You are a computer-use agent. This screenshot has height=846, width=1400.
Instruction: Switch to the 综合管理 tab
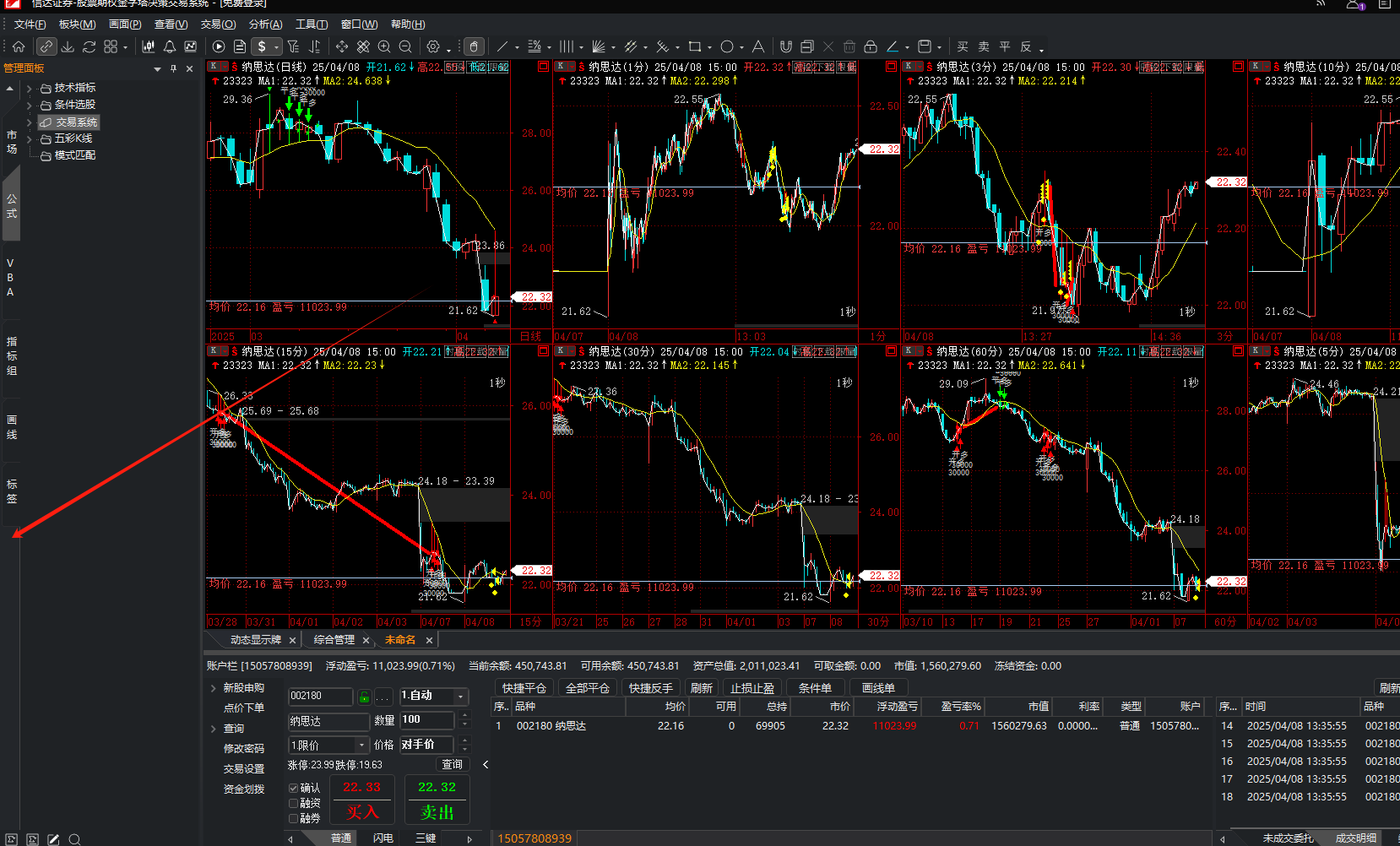pyautogui.click(x=334, y=640)
